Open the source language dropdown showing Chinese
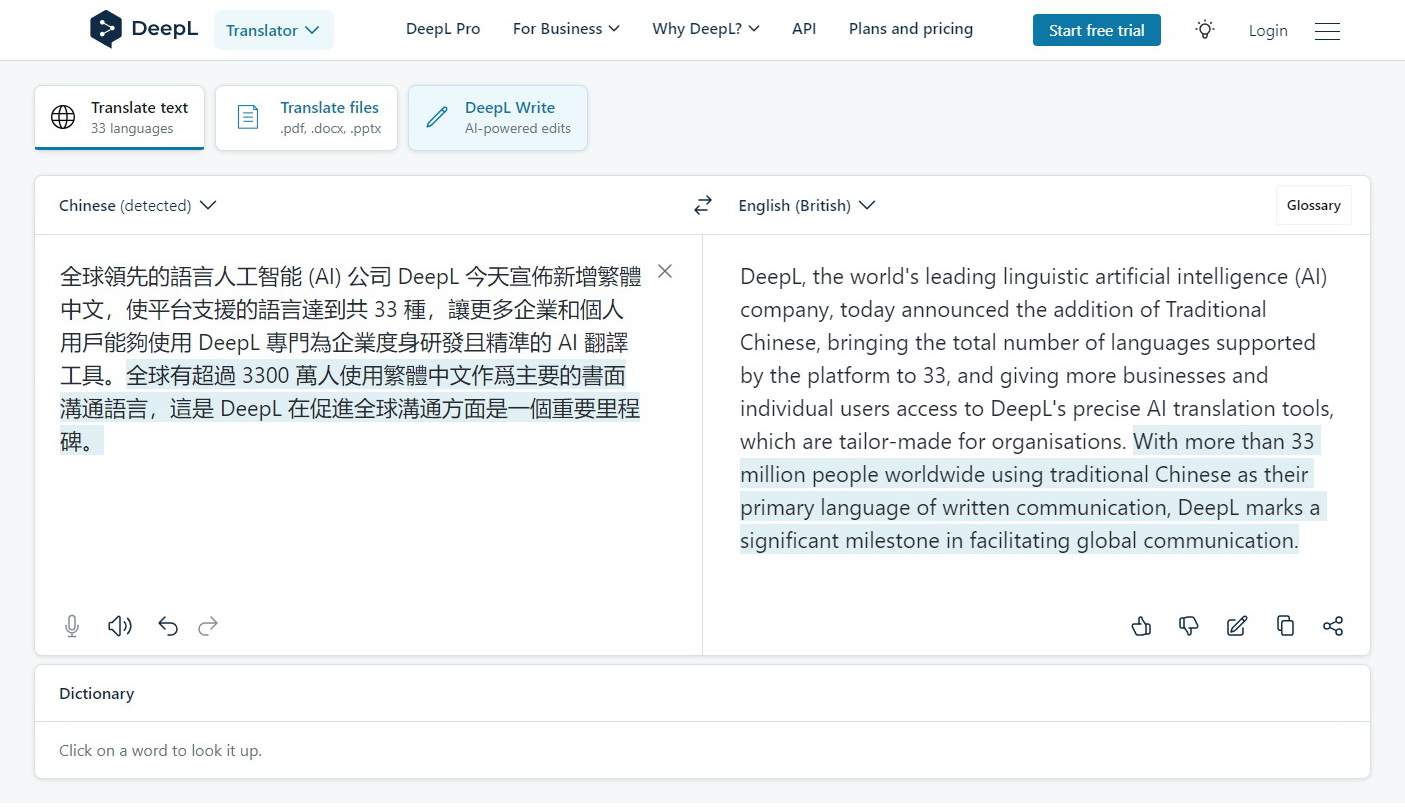Viewport: 1405px width, 807px height. click(137, 205)
